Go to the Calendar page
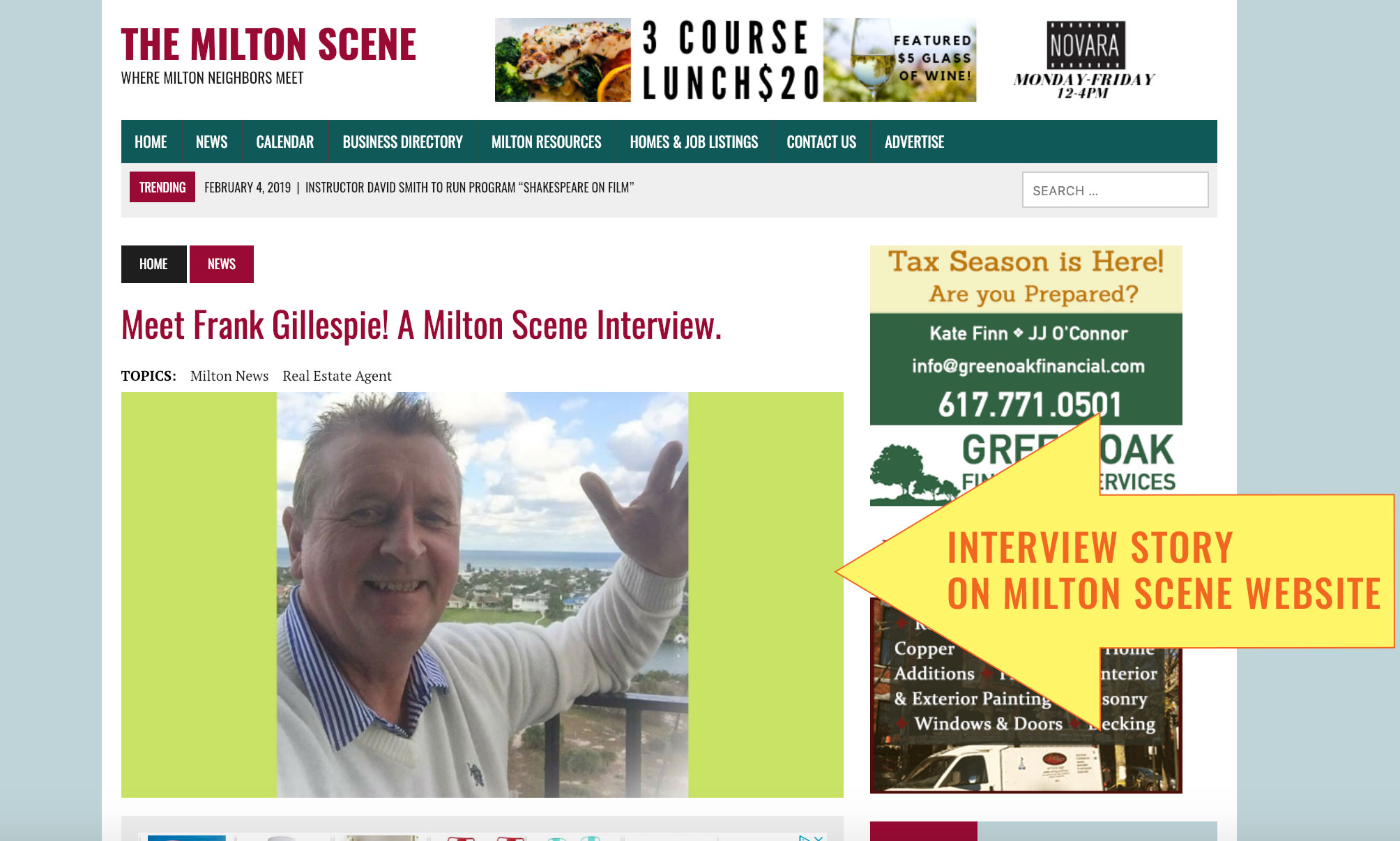This screenshot has width=1400, height=841. (284, 142)
